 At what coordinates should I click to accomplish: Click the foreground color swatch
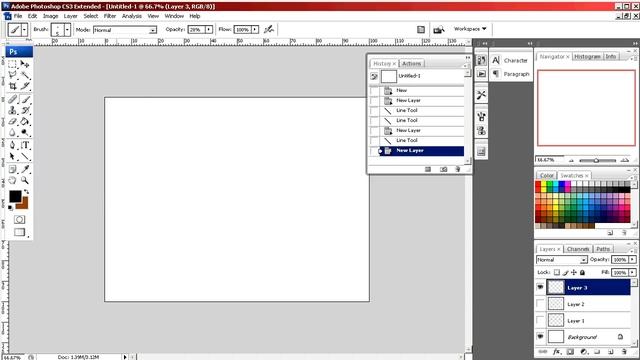pos(16,196)
